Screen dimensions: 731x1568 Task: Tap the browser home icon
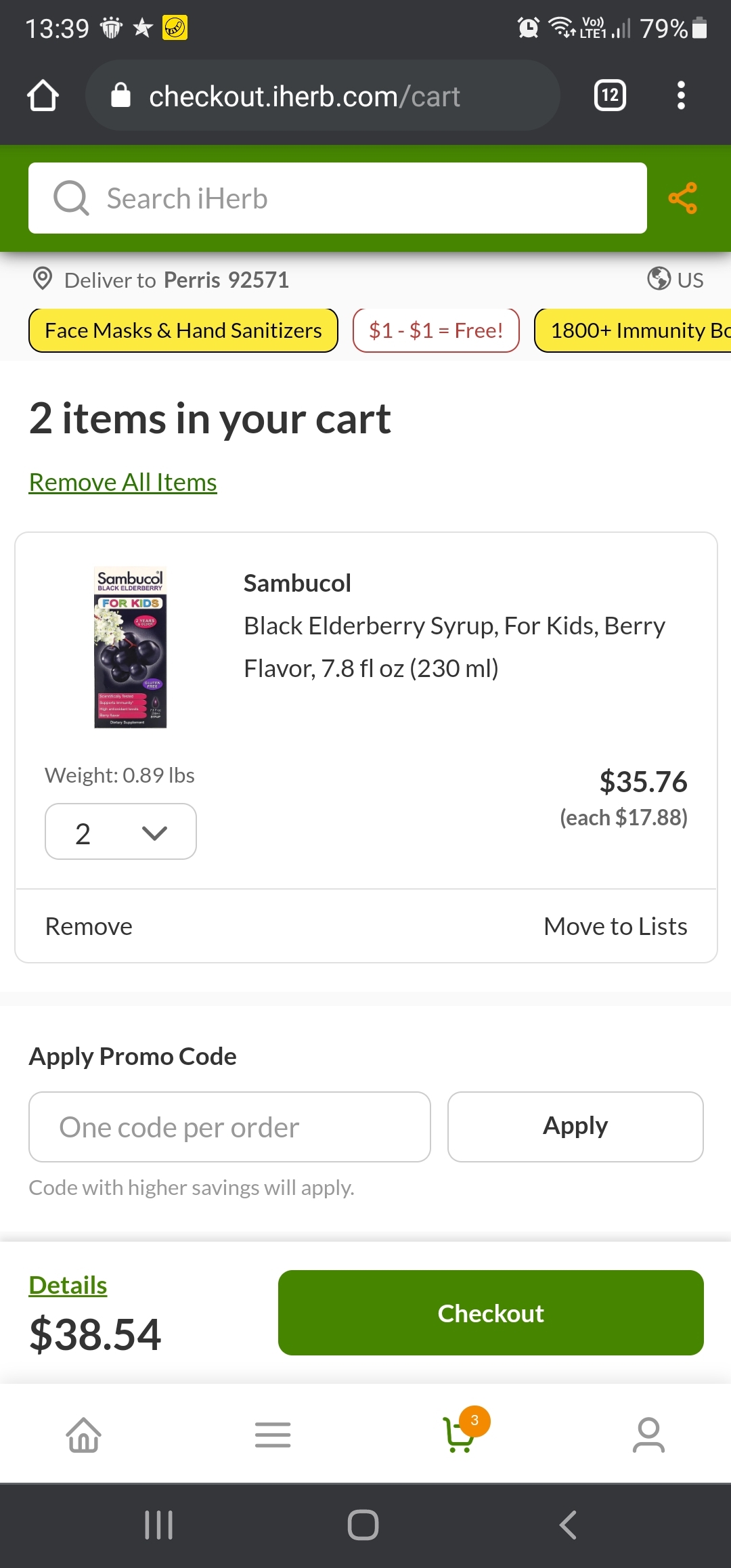(x=43, y=95)
